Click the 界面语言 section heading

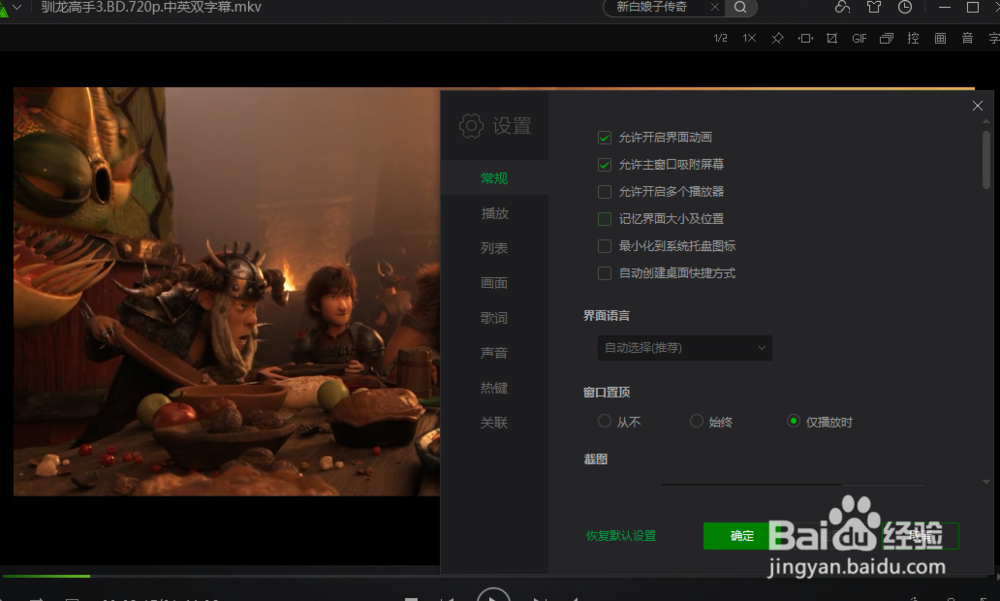pos(607,316)
